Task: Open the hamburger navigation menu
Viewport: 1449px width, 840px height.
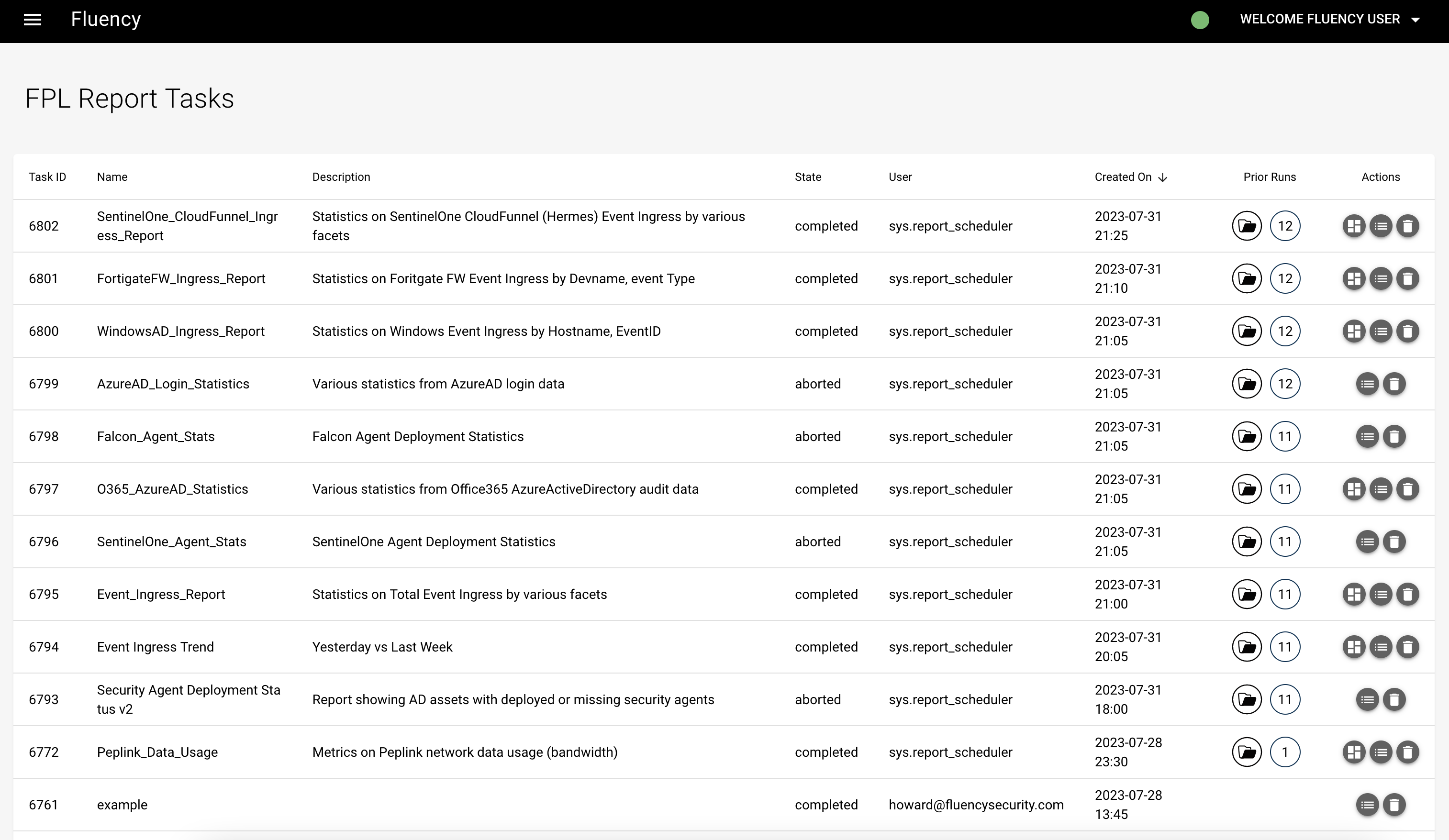Action: (32, 20)
